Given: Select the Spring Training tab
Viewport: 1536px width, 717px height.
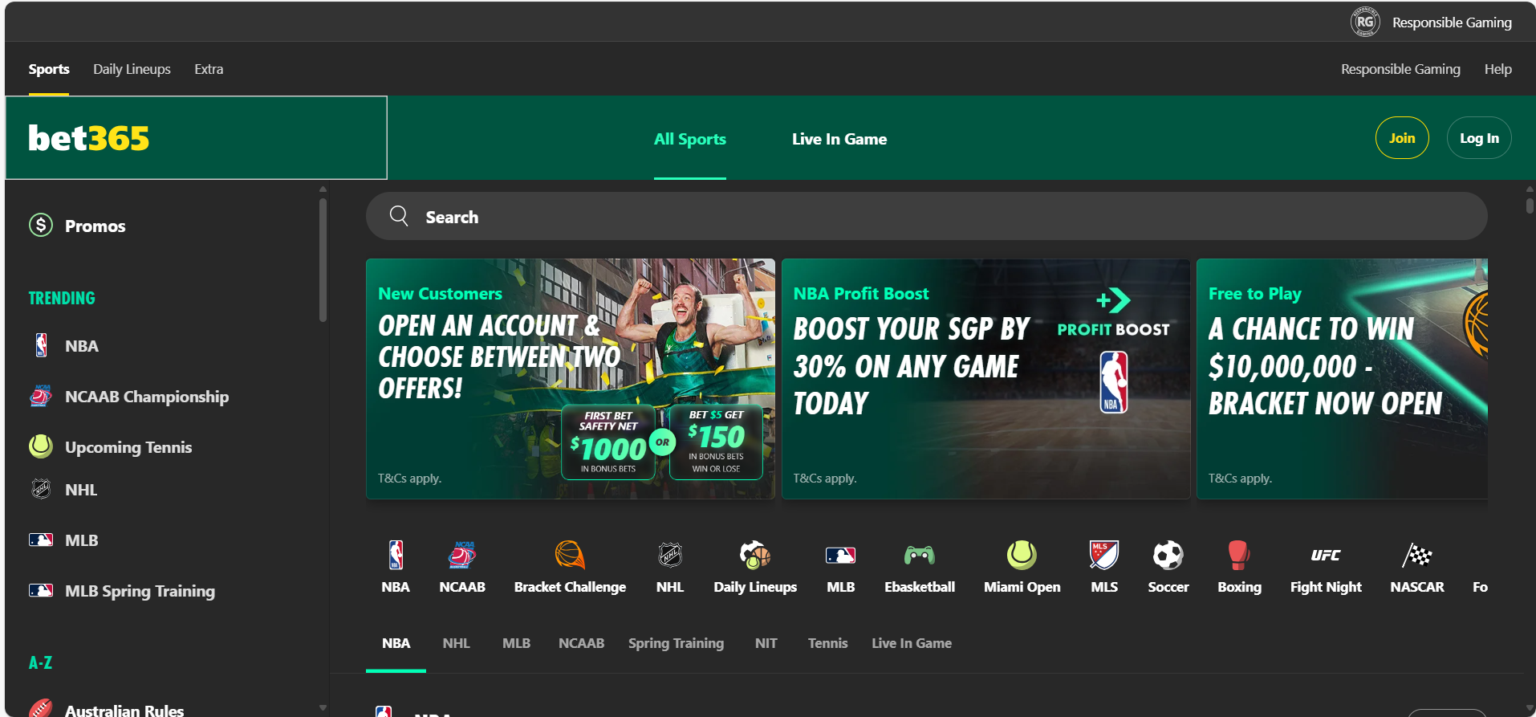Looking at the screenshot, I should 676,643.
